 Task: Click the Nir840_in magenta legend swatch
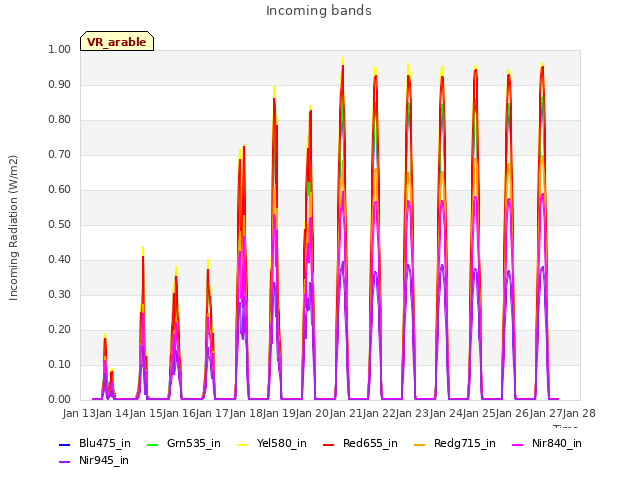[518, 444]
